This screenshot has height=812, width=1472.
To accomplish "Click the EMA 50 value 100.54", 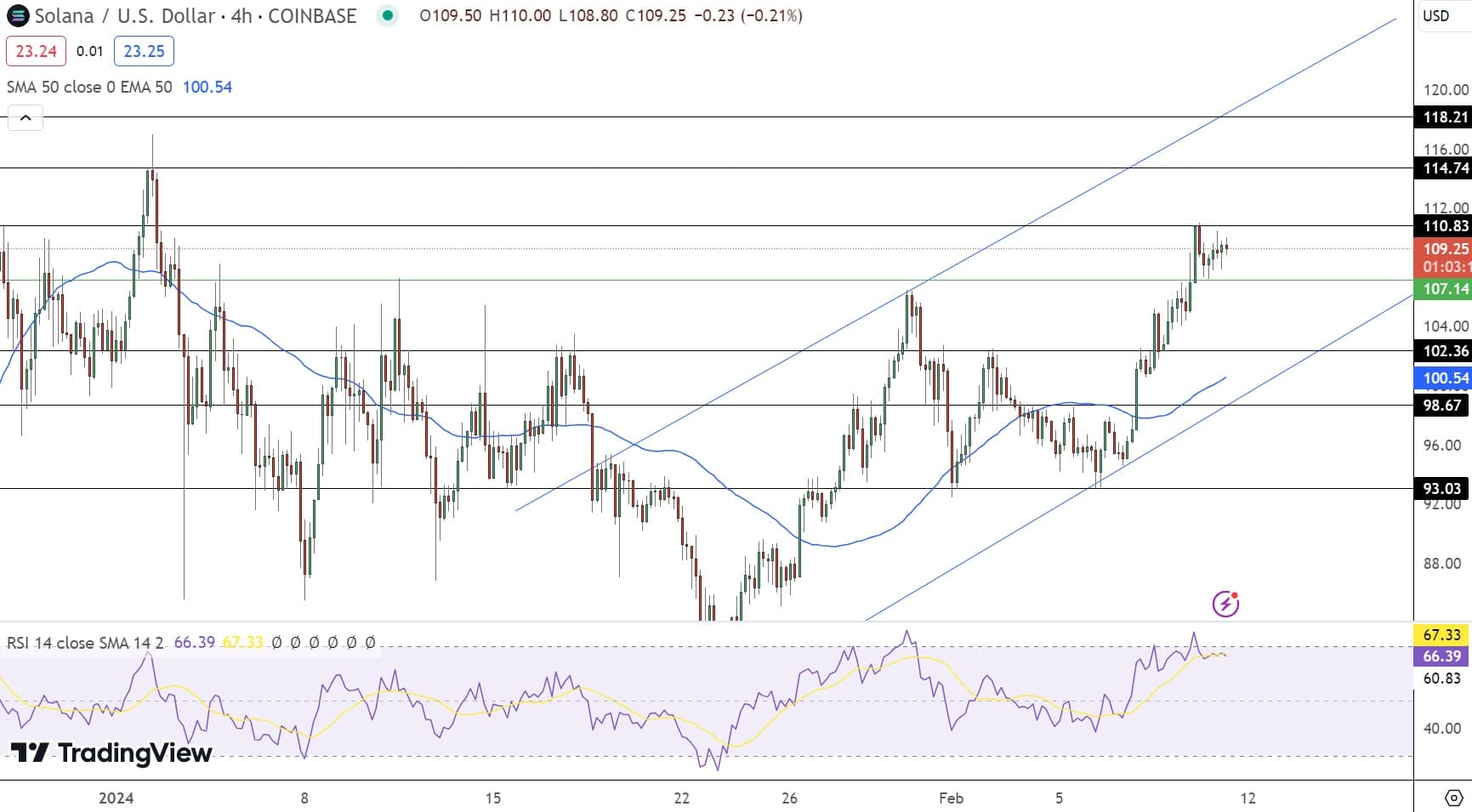I will (207, 87).
